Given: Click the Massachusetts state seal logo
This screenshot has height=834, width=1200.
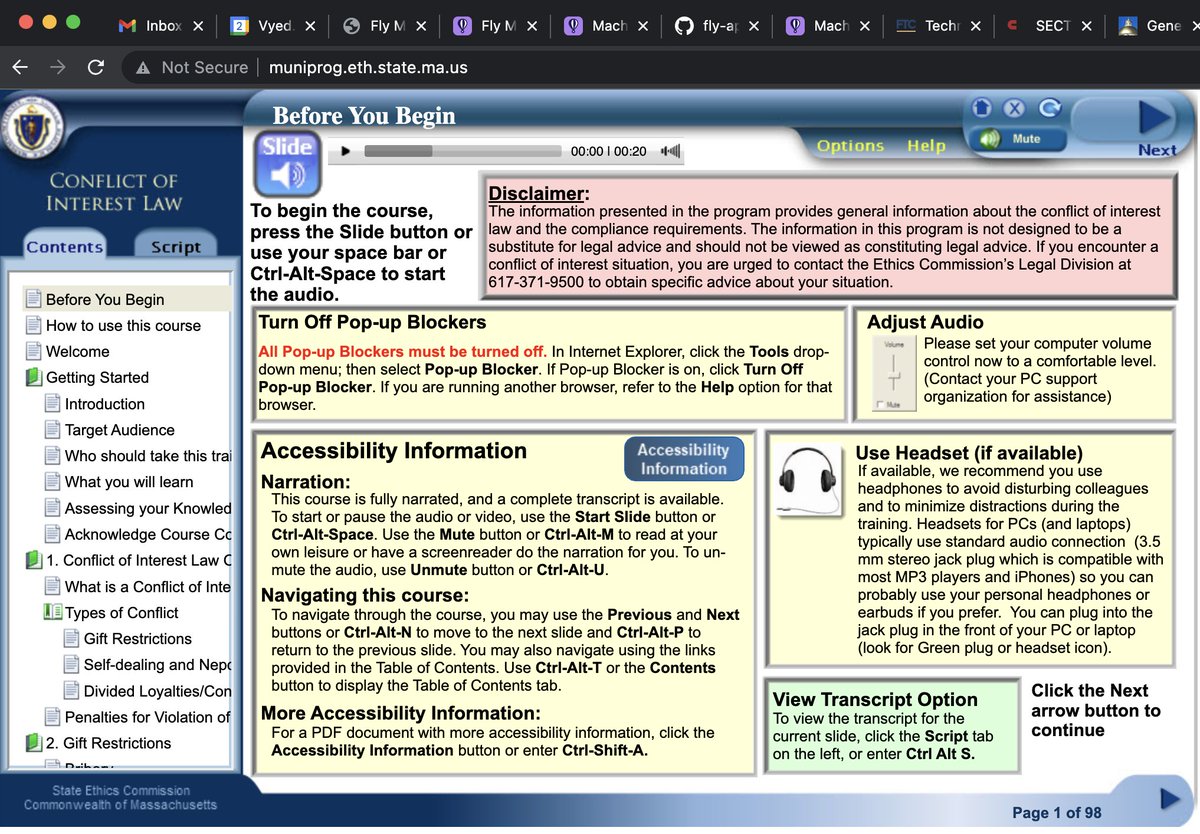Looking at the screenshot, I should pyautogui.click(x=33, y=127).
